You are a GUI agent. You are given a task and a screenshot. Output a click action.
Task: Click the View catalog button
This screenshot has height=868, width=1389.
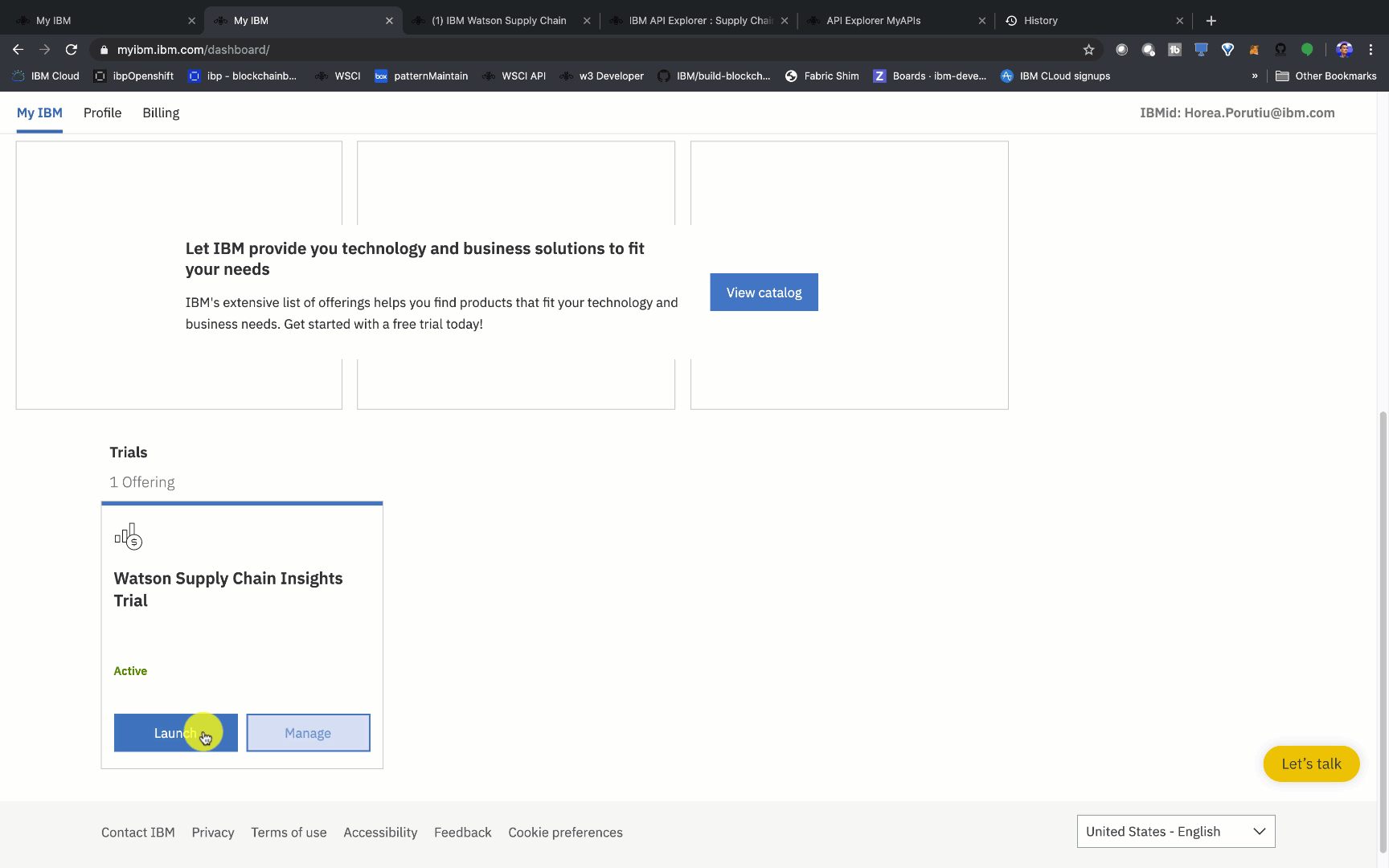click(x=764, y=293)
